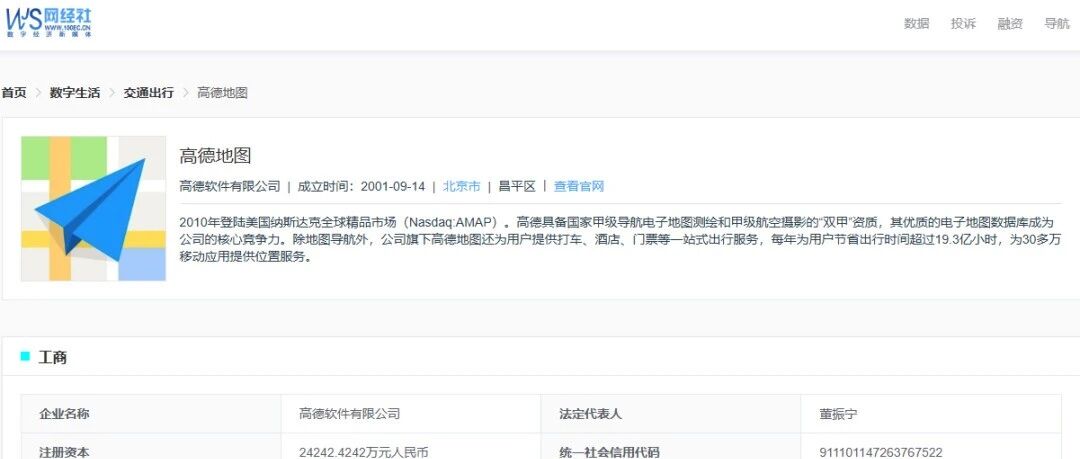Screen dimensions: 1080x459
Task: Open the 数据 navigation menu
Action: pos(916,23)
